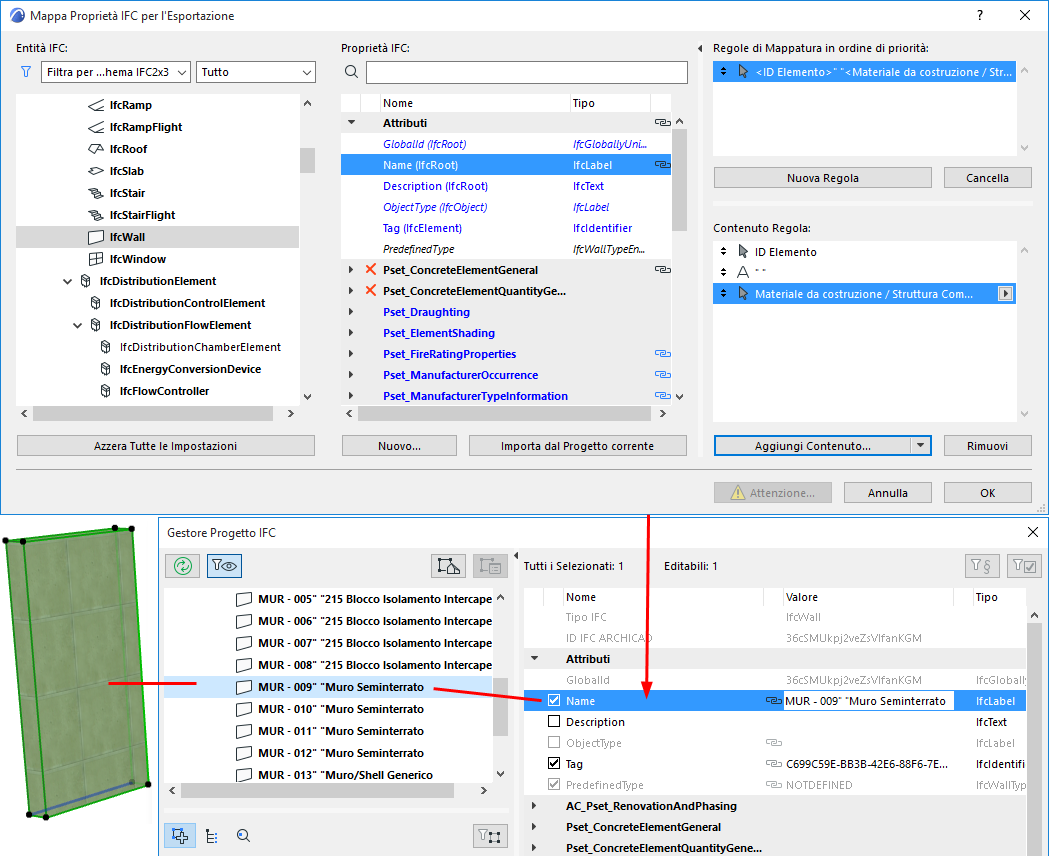Expand Pset_ElementShading property set
Viewport: 1049px width, 856px height.
[351, 332]
